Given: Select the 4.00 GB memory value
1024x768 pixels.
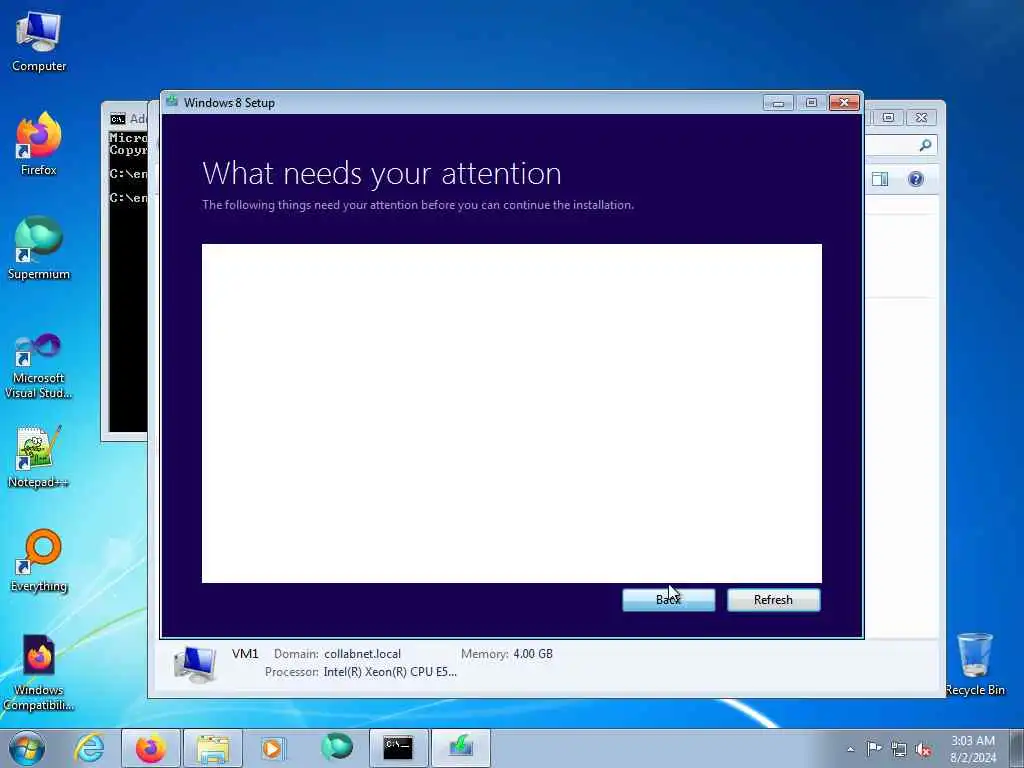Looking at the screenshot, I should 533,654.
